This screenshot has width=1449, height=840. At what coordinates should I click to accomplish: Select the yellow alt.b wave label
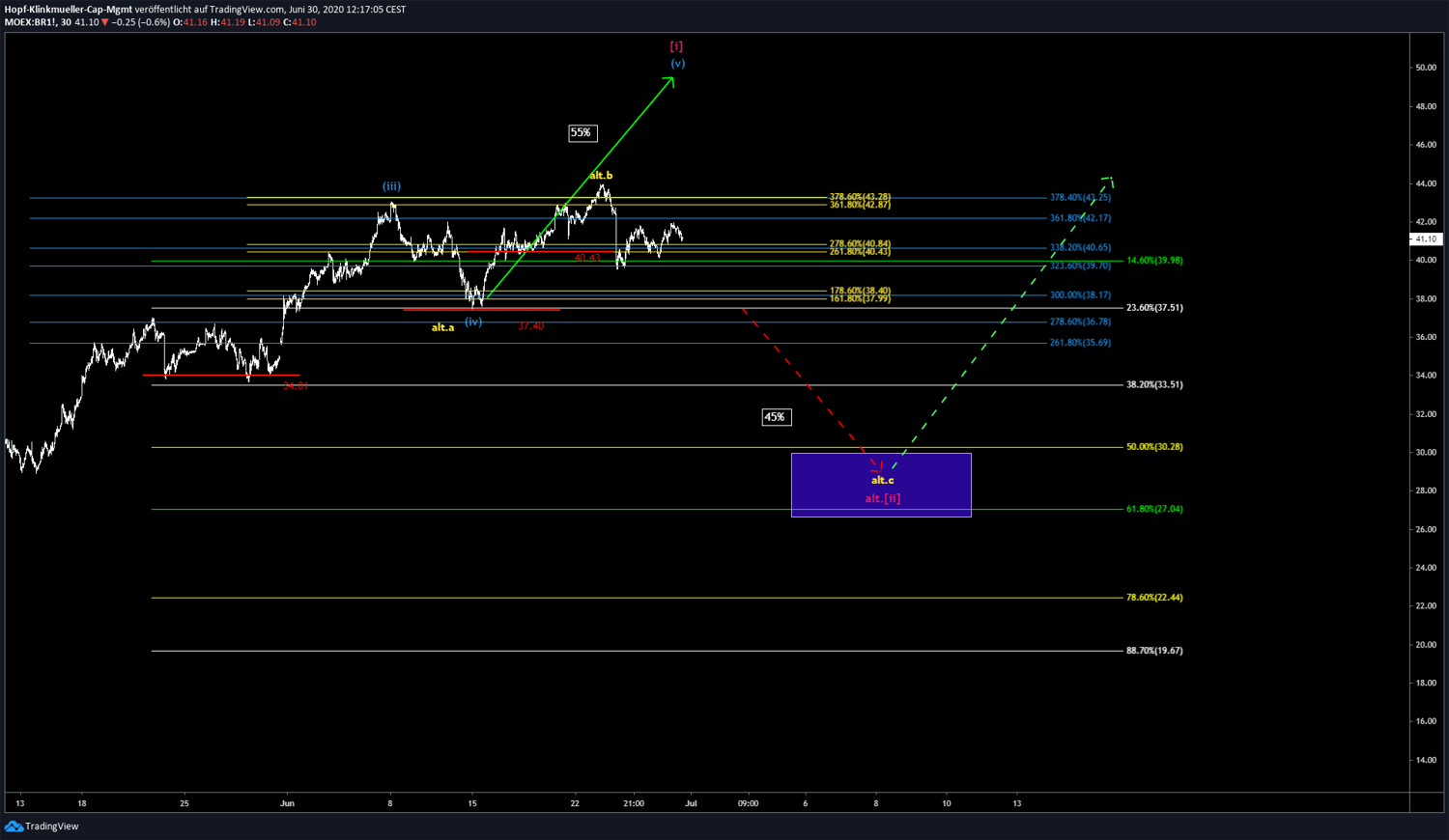(601, 176)
